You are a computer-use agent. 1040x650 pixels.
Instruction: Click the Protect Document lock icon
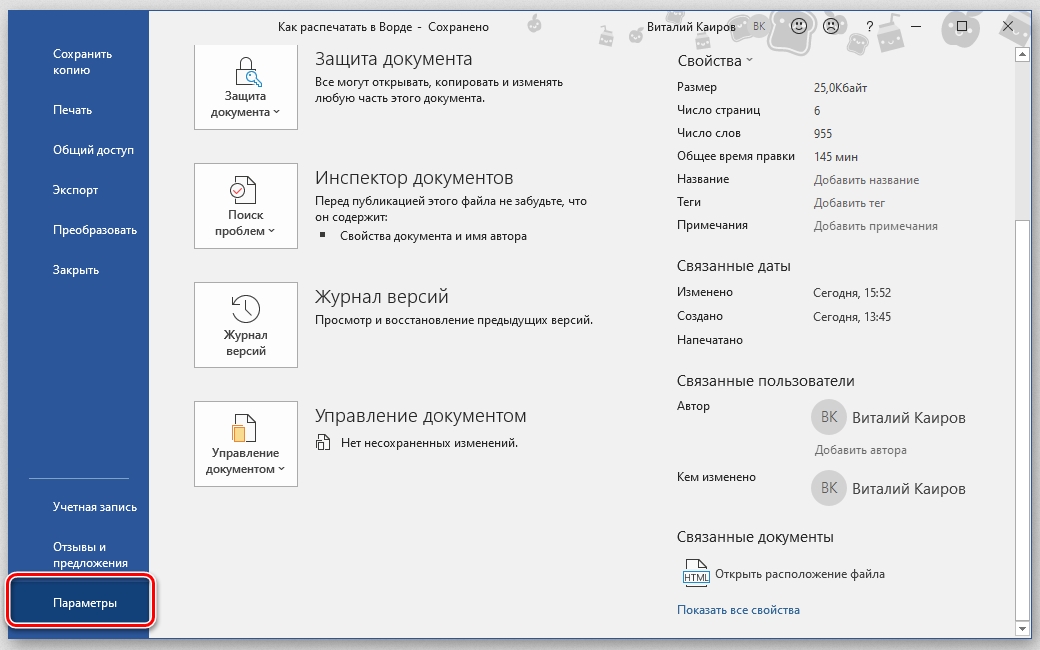[x=246, y=72]
